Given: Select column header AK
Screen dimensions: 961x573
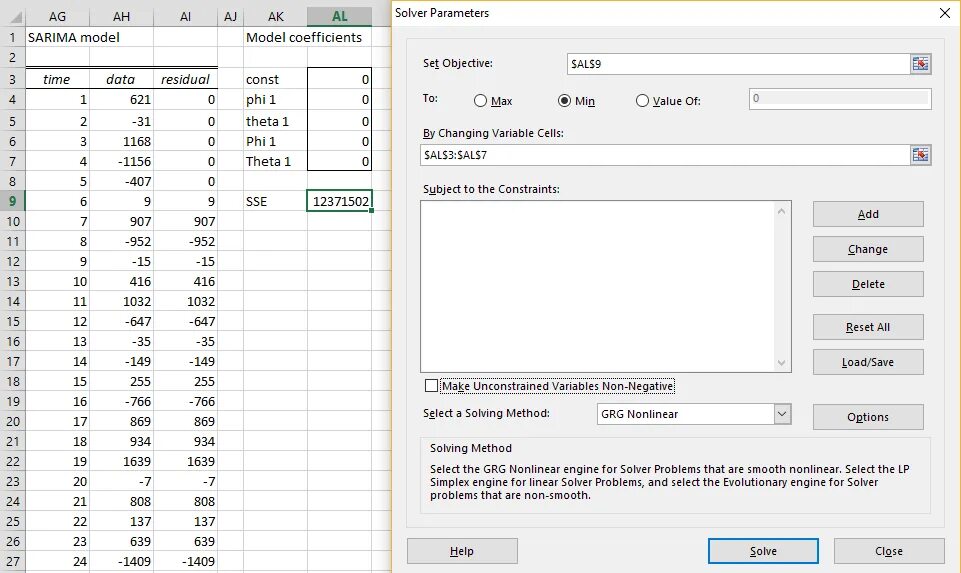Looking at the screenshot, I should pyautogui.click(x=276, y=17).
